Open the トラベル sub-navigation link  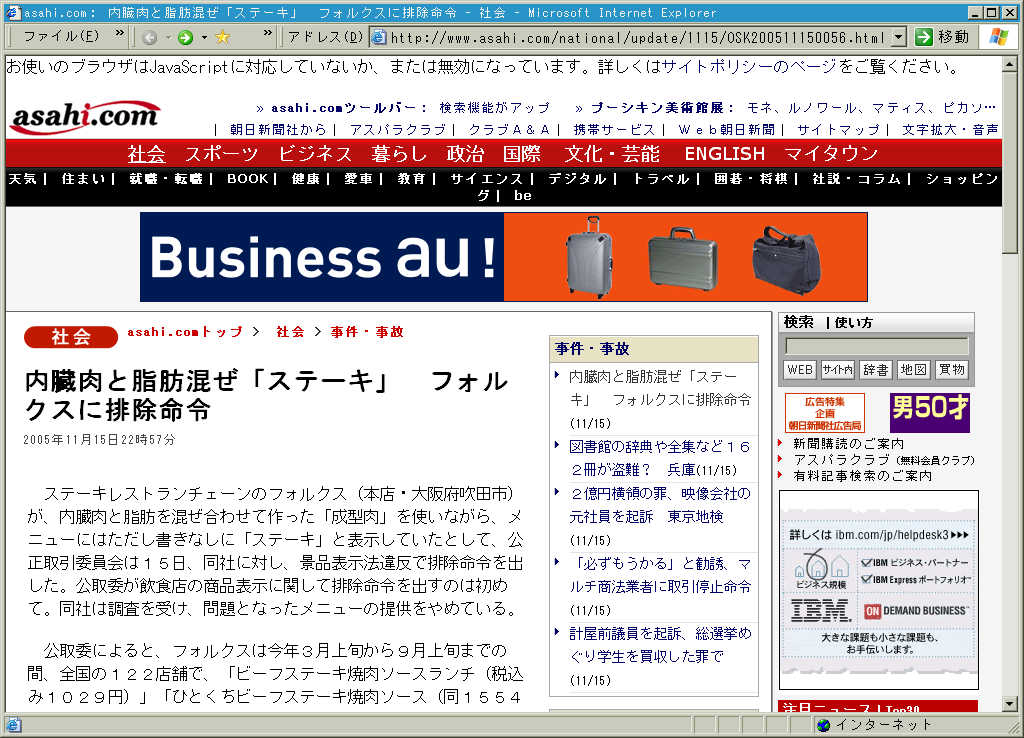pos(661,178)
